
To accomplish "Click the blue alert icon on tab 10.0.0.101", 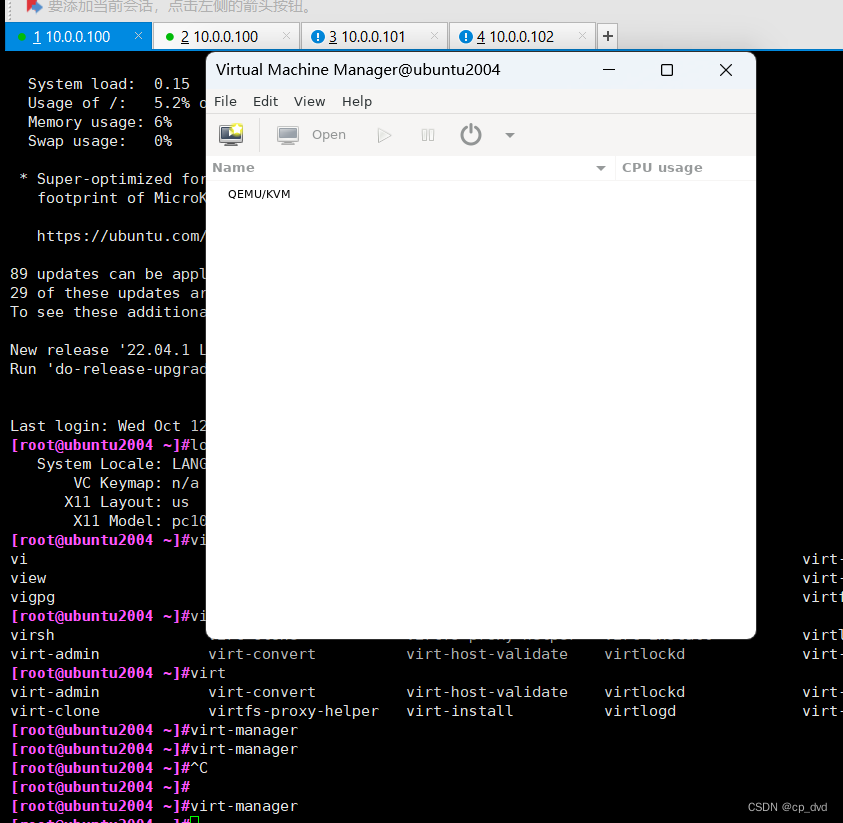I will coord(318,37).
